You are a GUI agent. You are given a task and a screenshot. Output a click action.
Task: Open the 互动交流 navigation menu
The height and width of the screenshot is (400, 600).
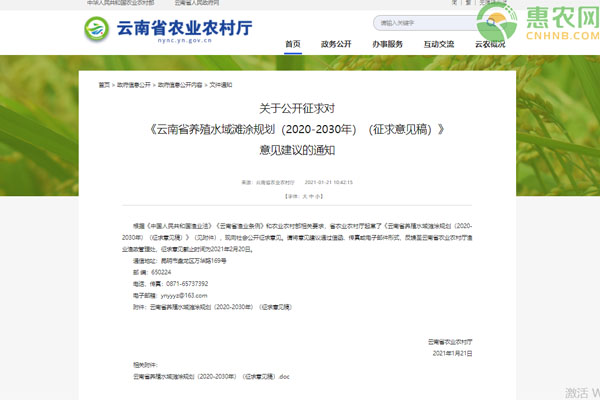pyautogui.click(x=439, y=44)
